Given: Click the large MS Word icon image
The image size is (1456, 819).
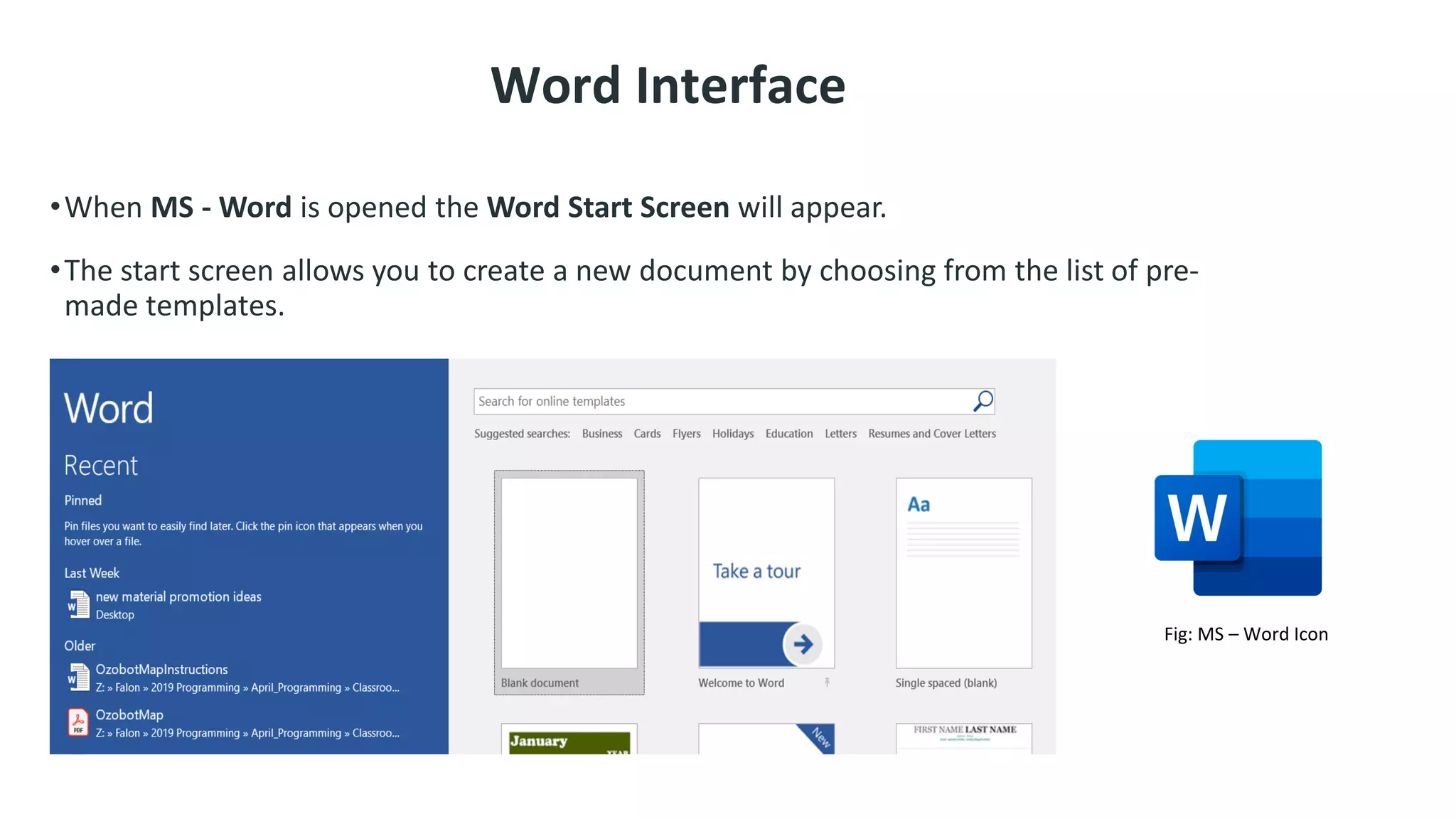Looking at the screenshot, I should click(x=1238, y=518).
